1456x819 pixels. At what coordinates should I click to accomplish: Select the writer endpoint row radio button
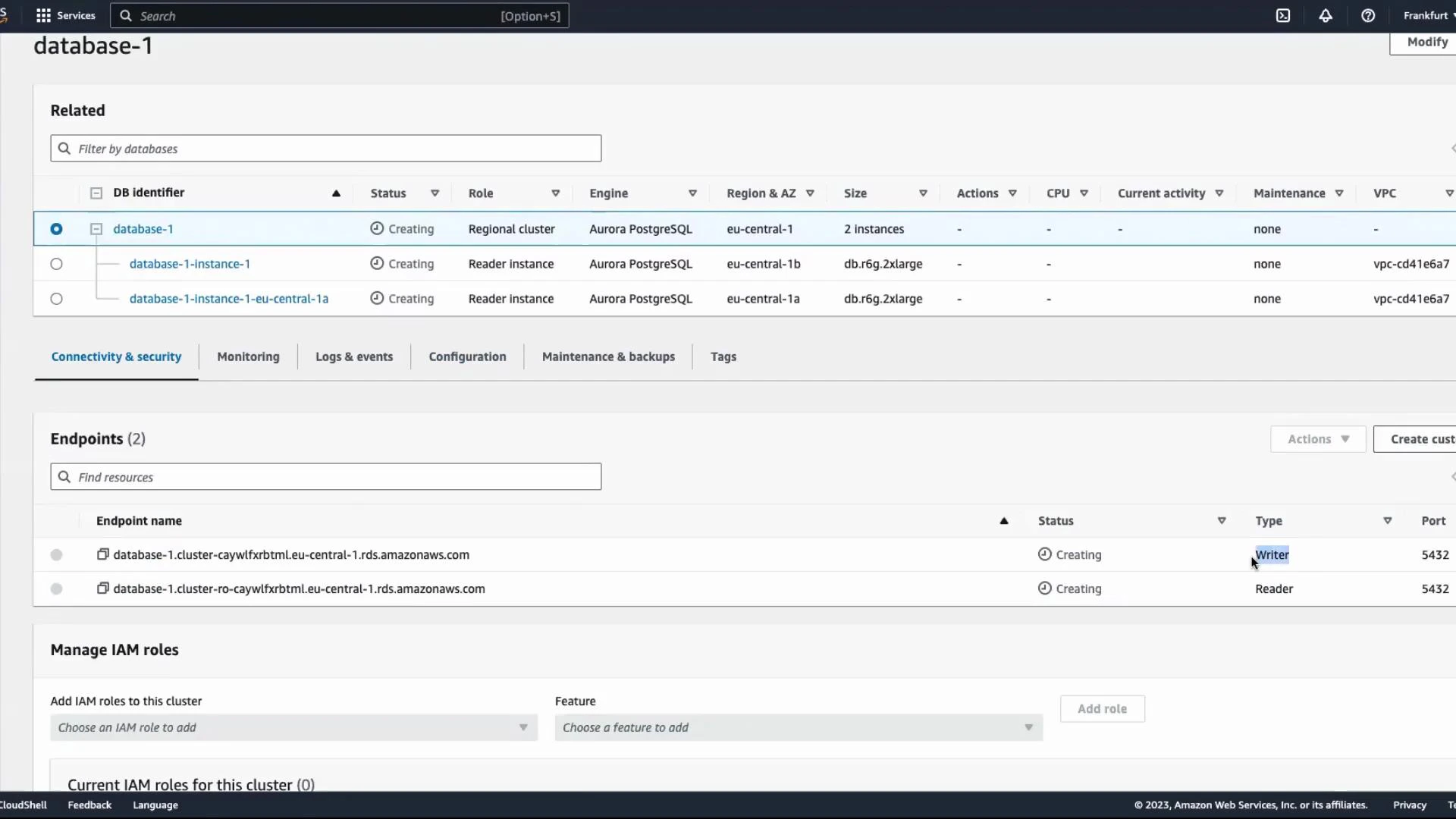point(56,554)
